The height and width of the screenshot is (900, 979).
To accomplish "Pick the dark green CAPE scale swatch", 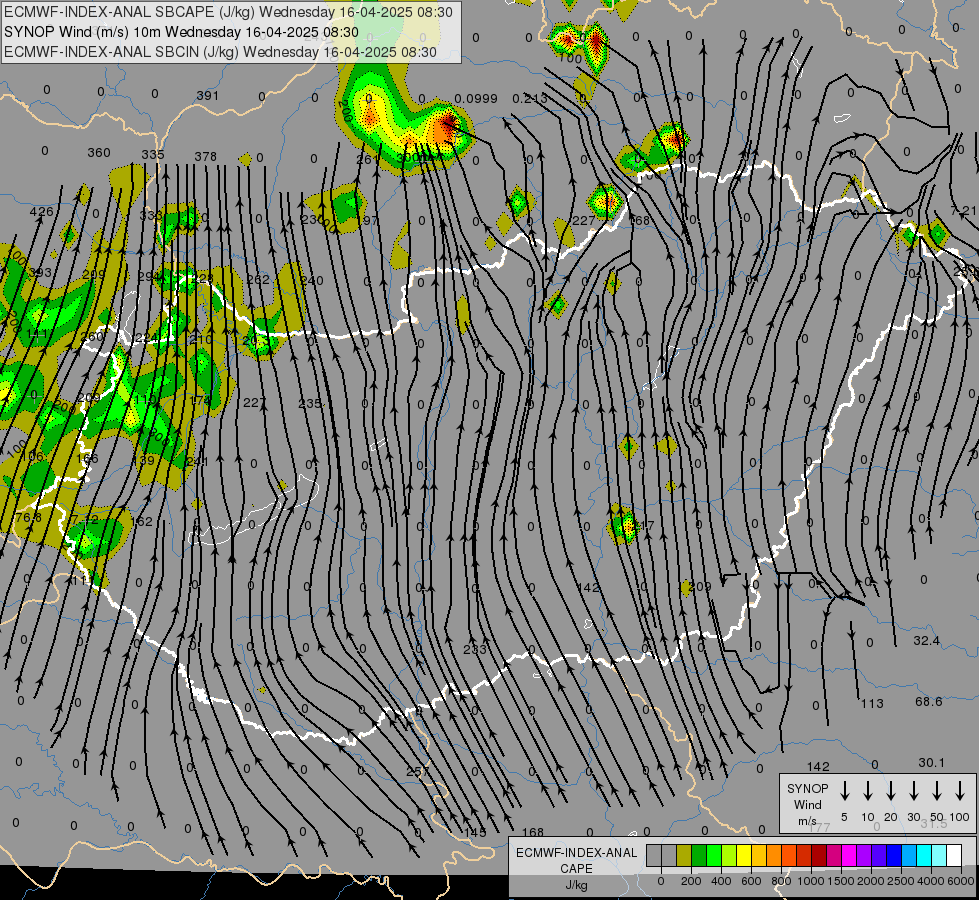I will [x=699, y=855].
